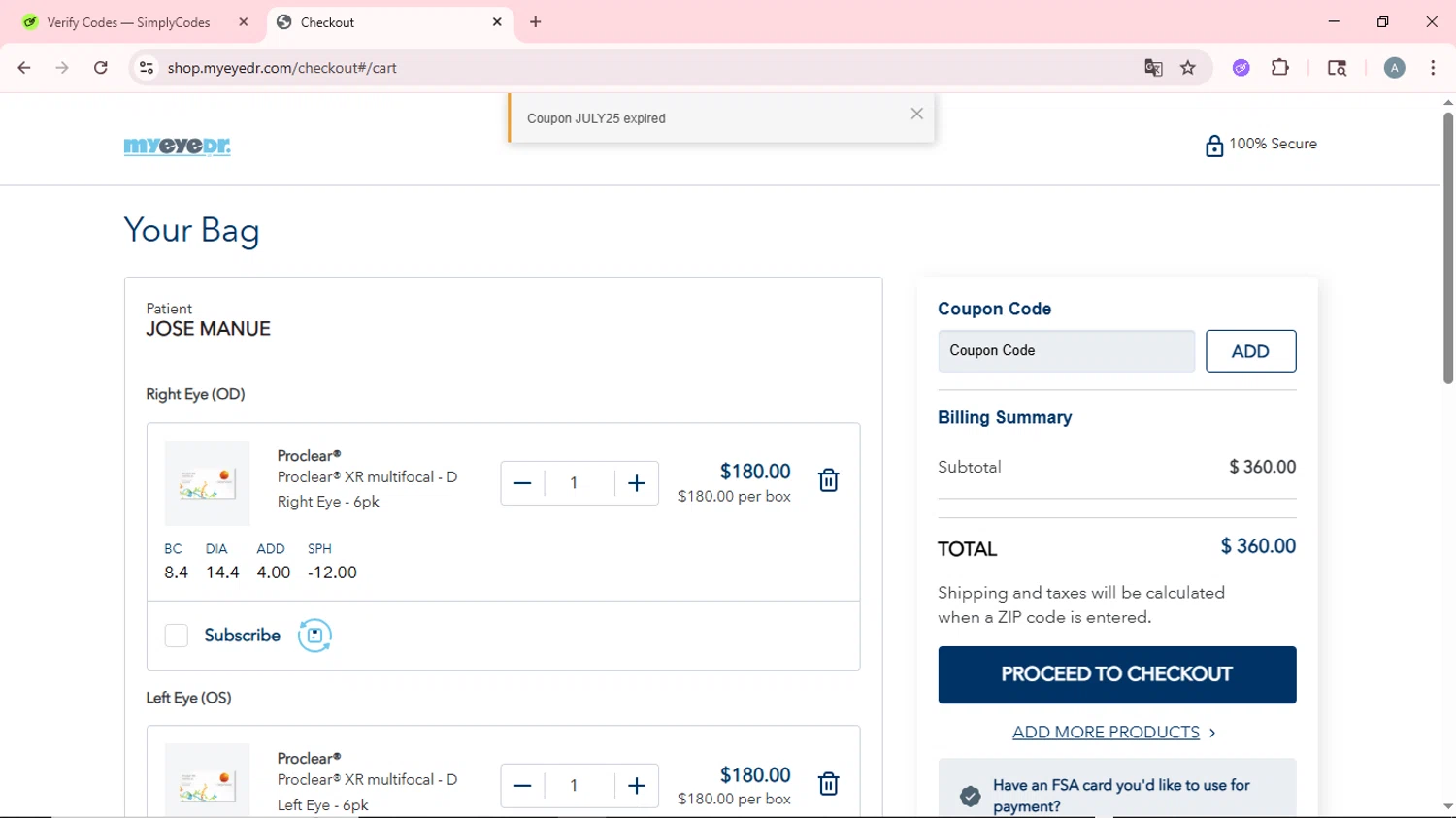Click the Your Bag heading
The width and height of the screenshot is (1456, 818).
(x=192, y=231)
